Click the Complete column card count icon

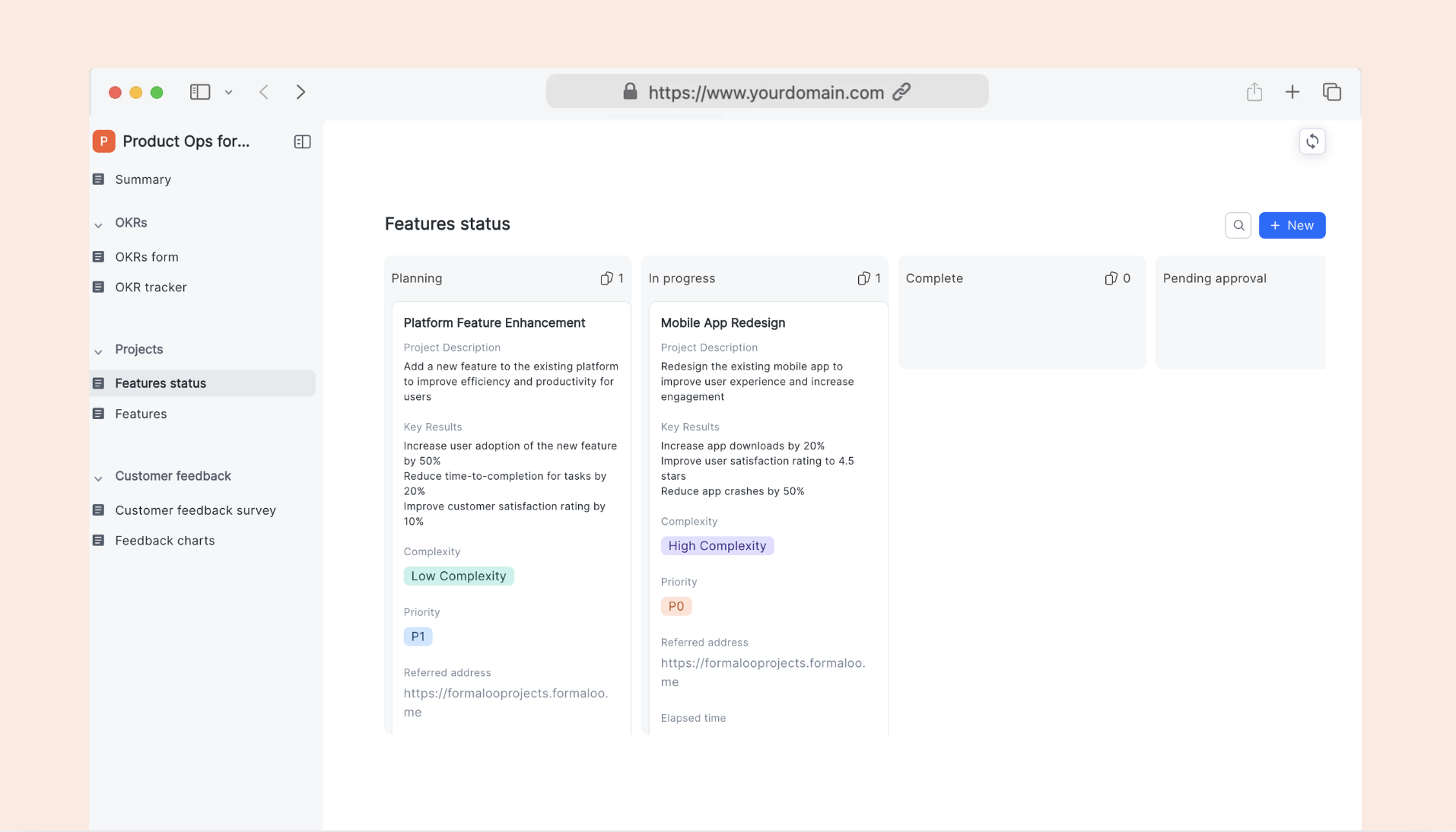(x=1111, y=278)
